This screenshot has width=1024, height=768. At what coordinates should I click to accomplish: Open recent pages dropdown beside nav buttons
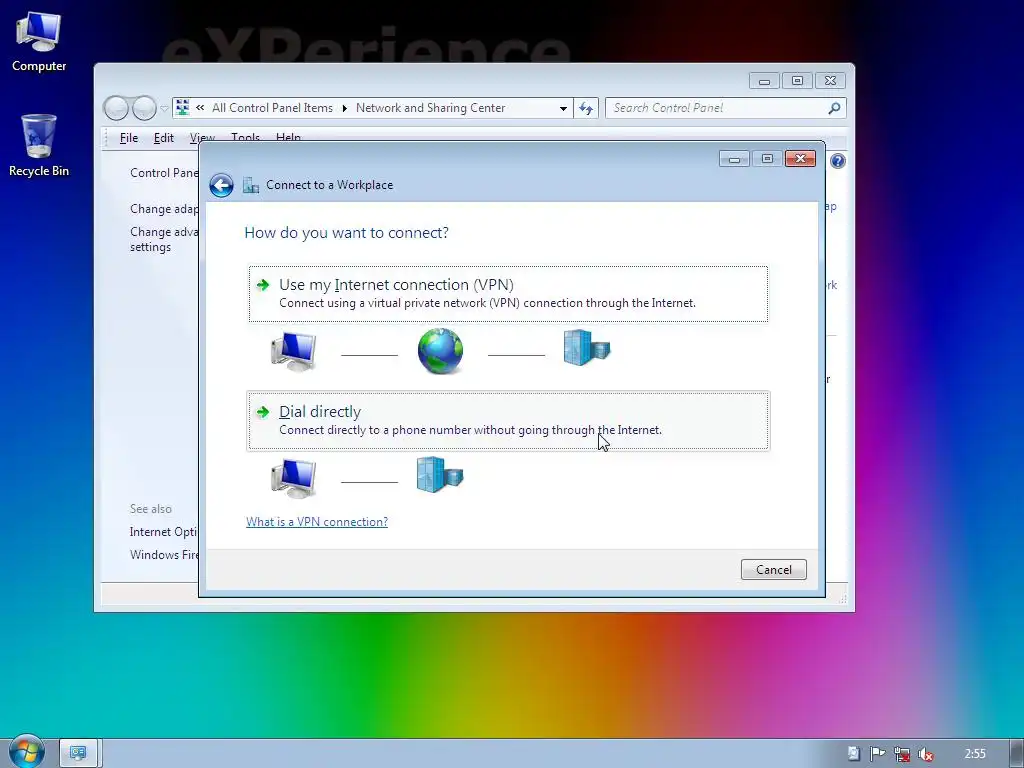165,108
